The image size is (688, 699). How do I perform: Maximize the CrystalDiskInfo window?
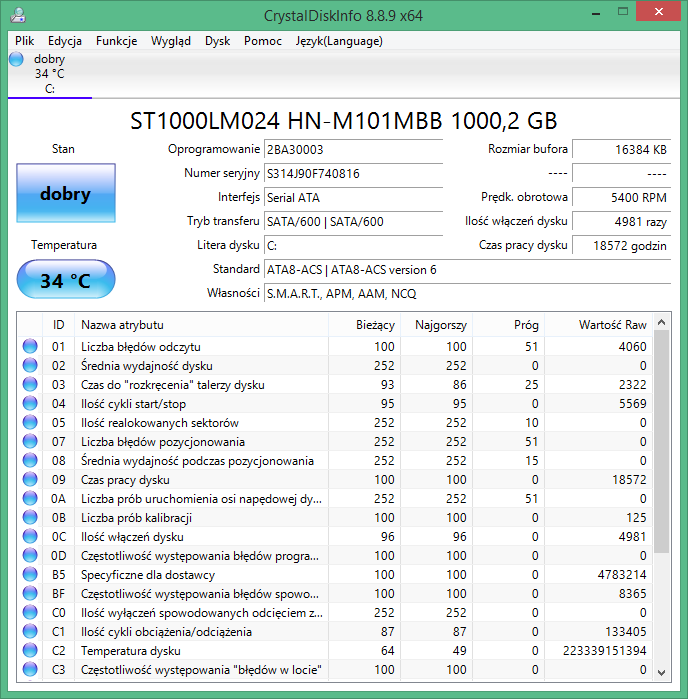(623, 12)
